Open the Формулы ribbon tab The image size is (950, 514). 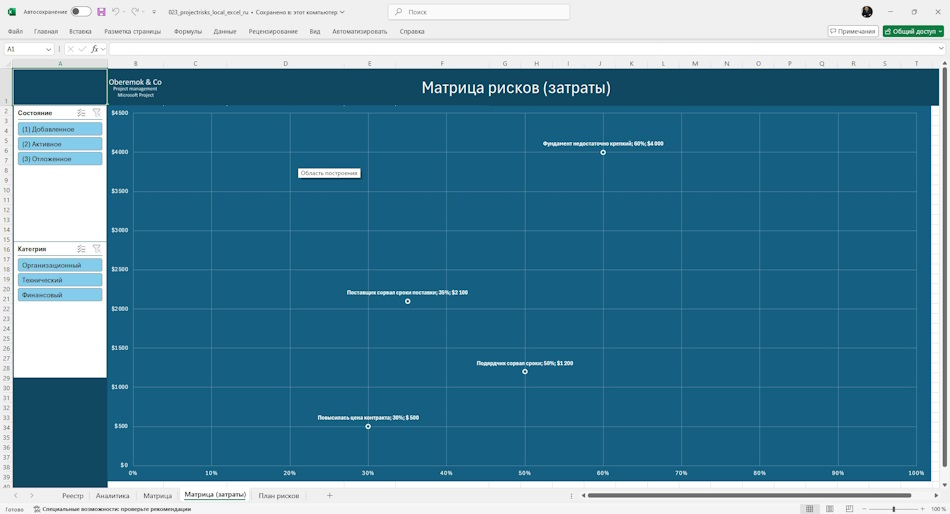tap(188, 32)
